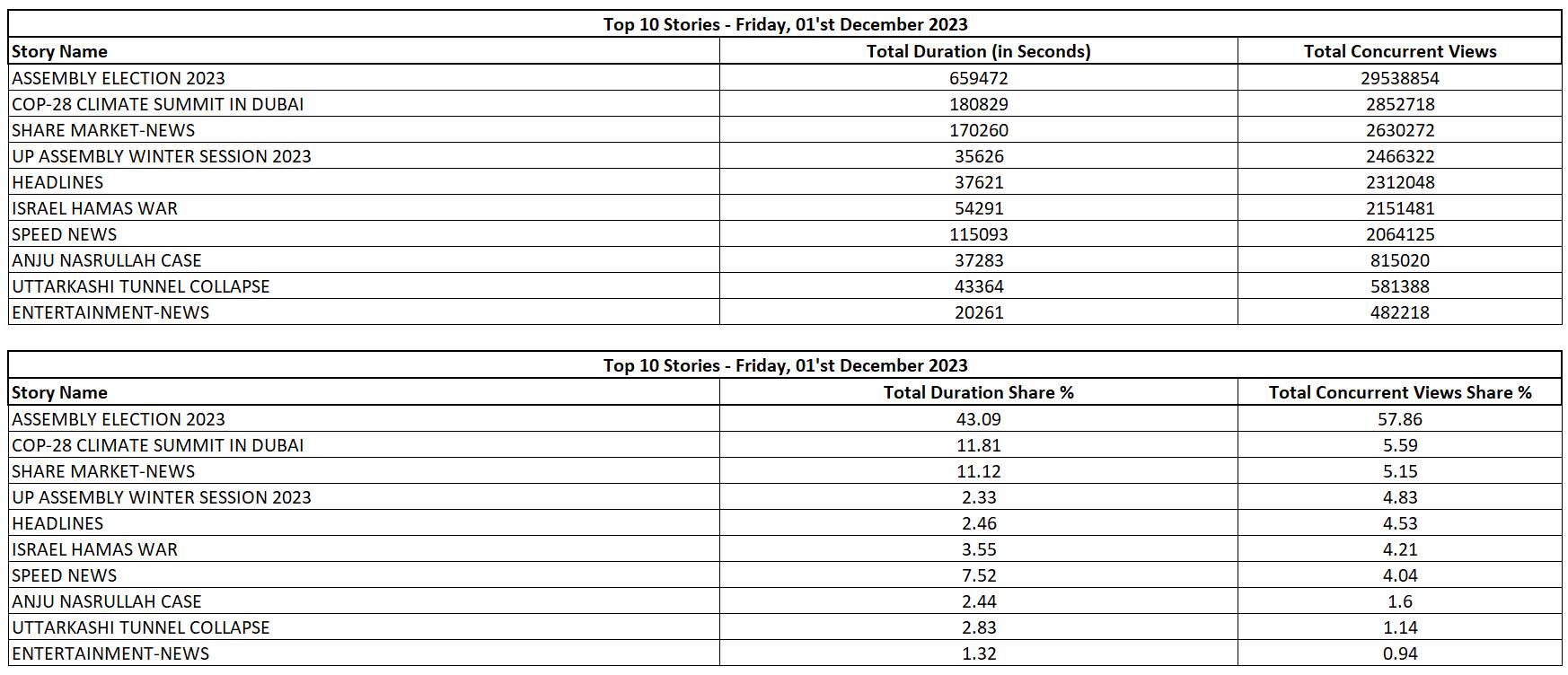
Task: Select the concurrent views value 29538854
Action: point(1399,78)
